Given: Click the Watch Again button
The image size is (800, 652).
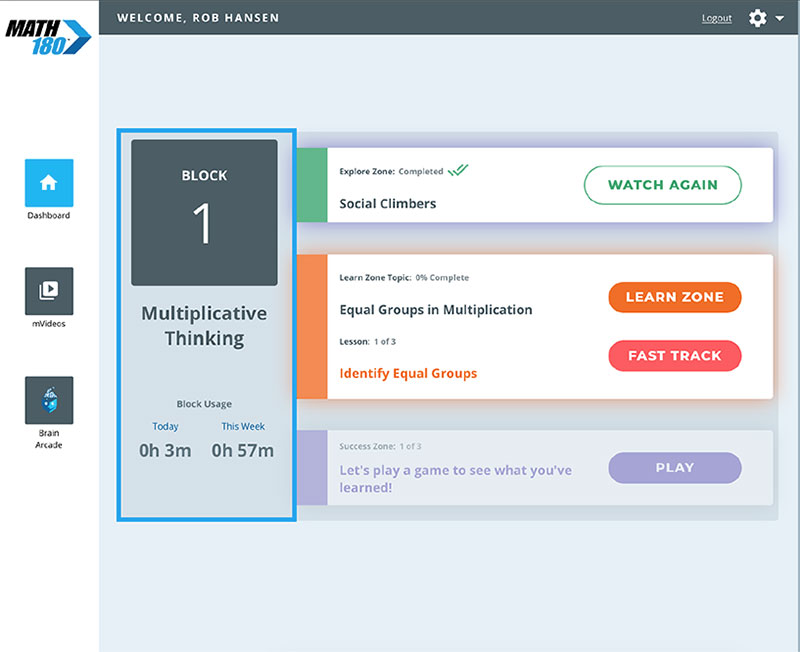Looking at the screenshot, I should click(663, 185).
